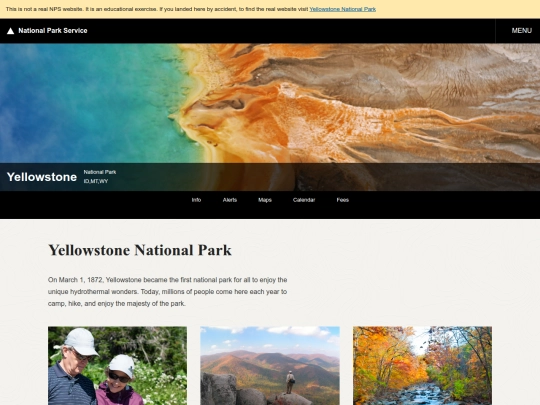The width and height of the screenshot is (540, 405).
Task: Go to the Info nav item
Action: coord(196,200)
